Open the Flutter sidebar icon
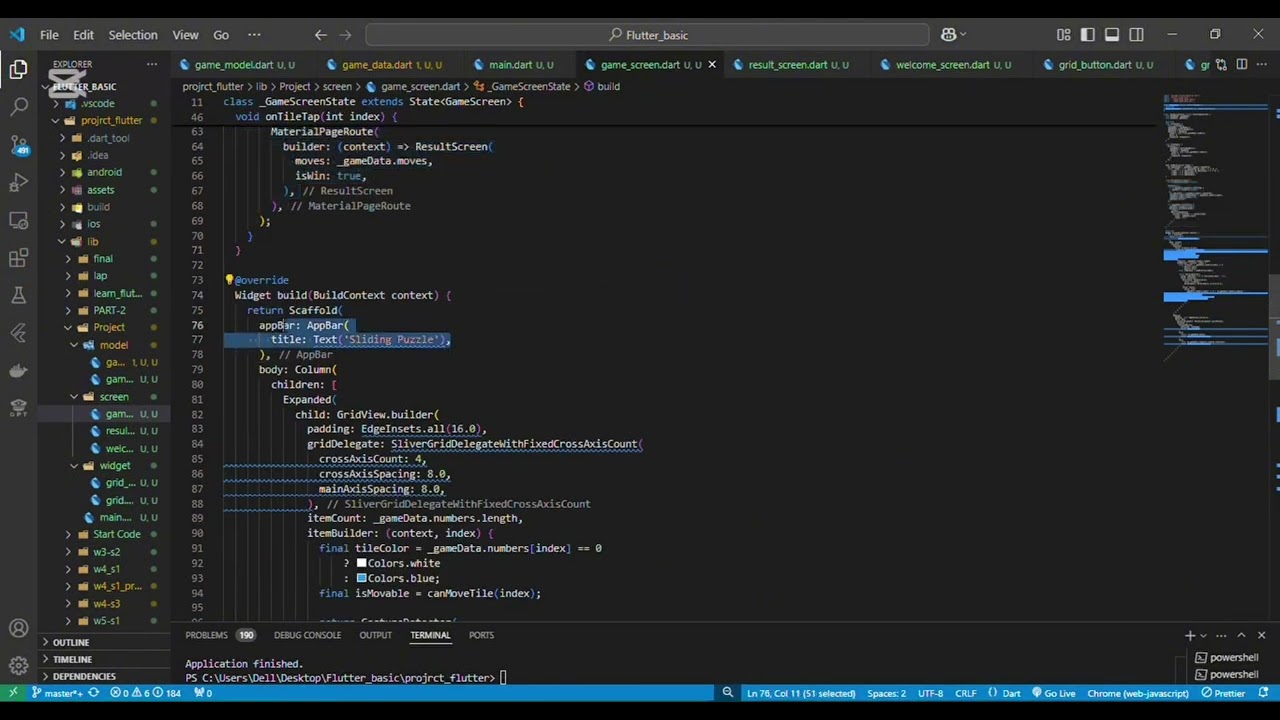Screen dimensions: 1280x720 tap(18, 333)
